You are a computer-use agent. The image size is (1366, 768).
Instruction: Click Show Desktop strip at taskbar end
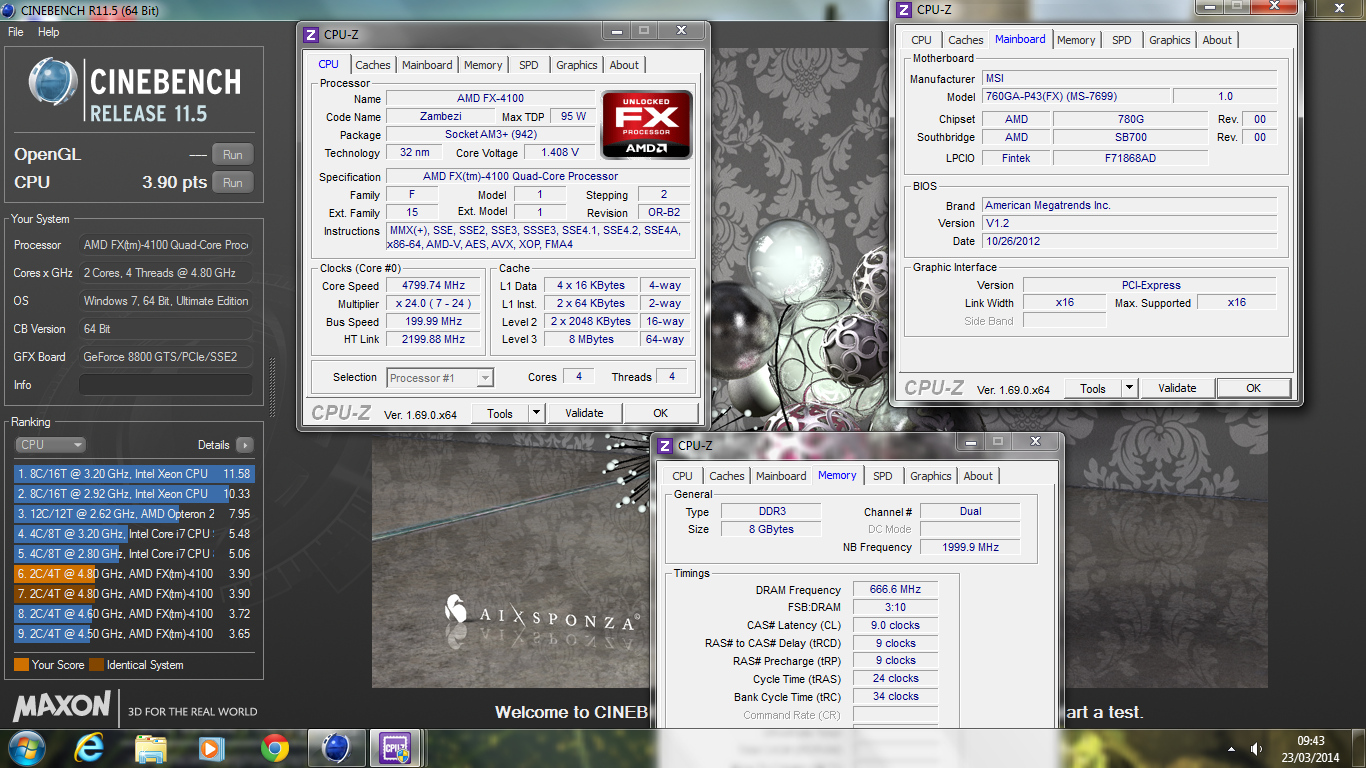(1358, 748)
